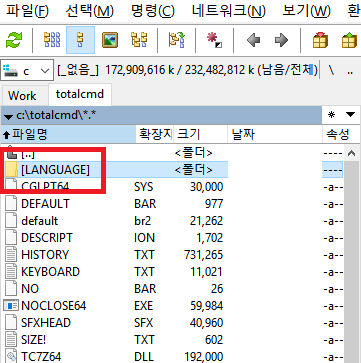Go forward with the right arrow icon
361x363 pixels.
click(282, 40)
